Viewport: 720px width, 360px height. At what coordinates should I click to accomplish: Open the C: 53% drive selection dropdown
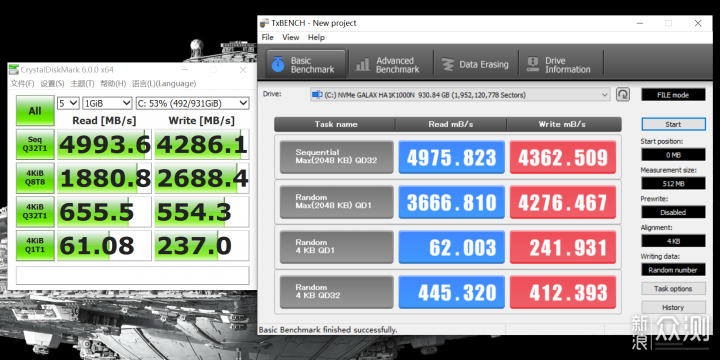192,103
